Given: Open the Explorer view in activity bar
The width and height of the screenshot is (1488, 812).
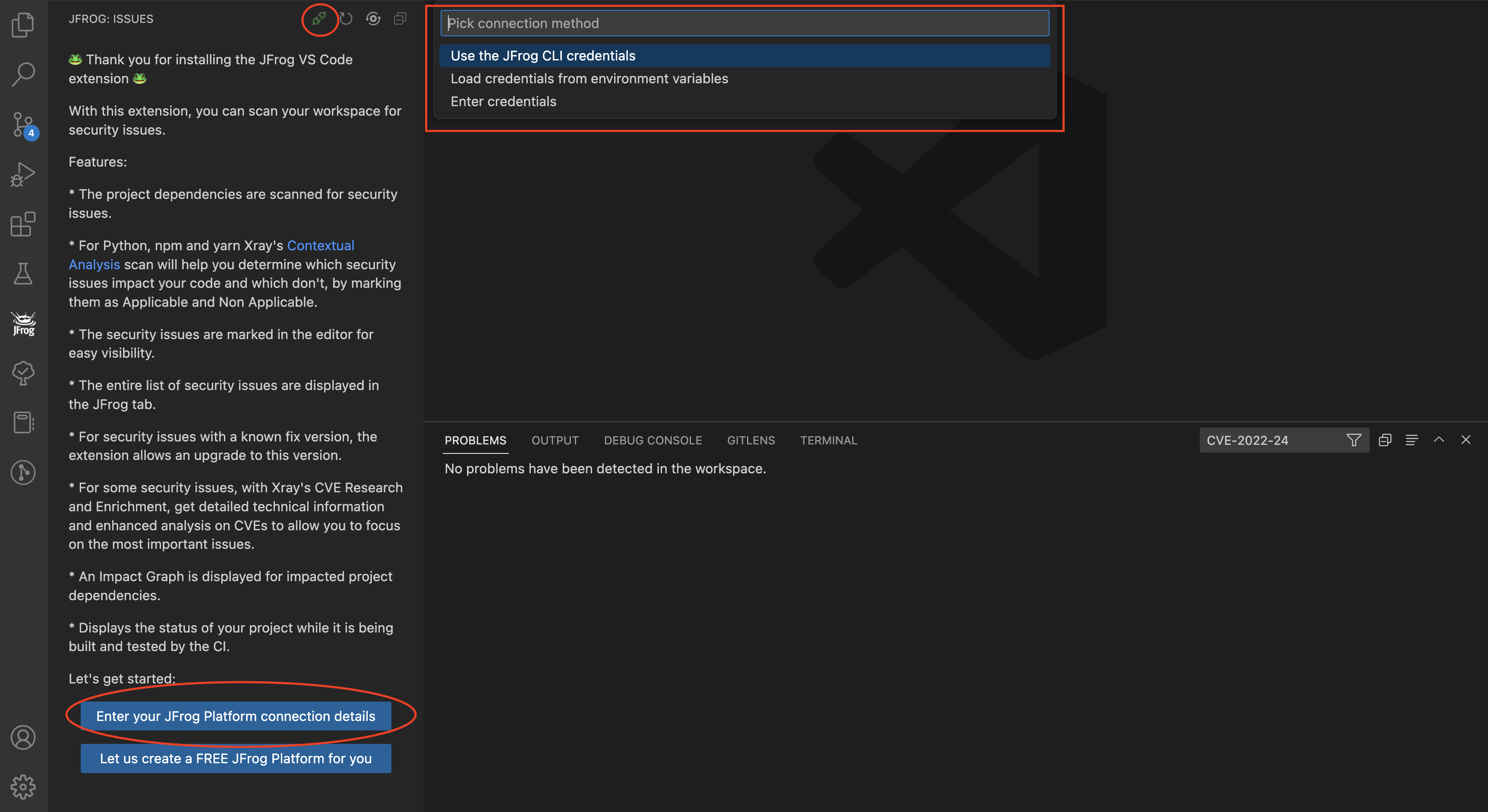Looking at the screenshot, I should click(x=23, y=25).
